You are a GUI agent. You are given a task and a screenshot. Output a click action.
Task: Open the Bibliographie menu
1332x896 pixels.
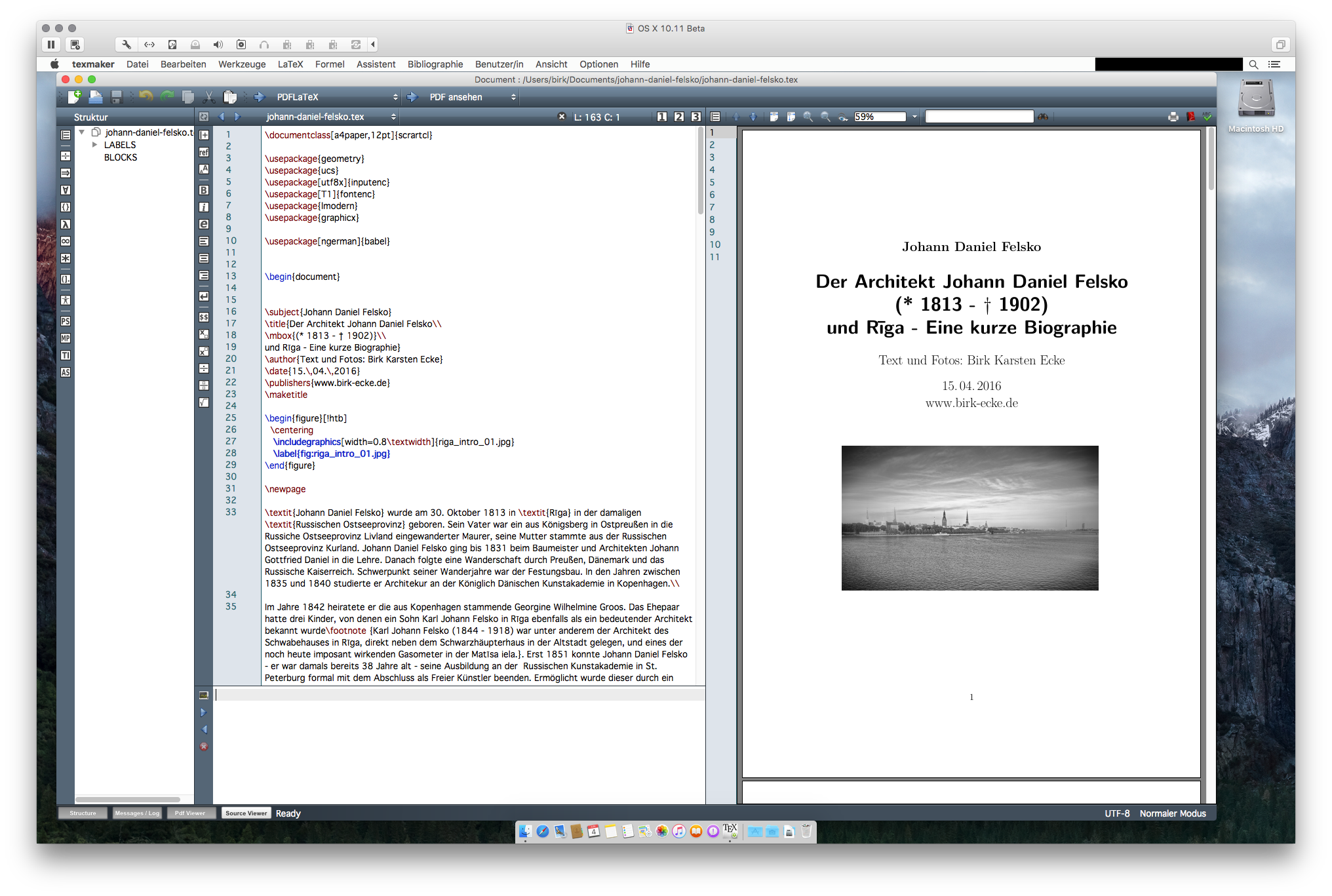435,64
